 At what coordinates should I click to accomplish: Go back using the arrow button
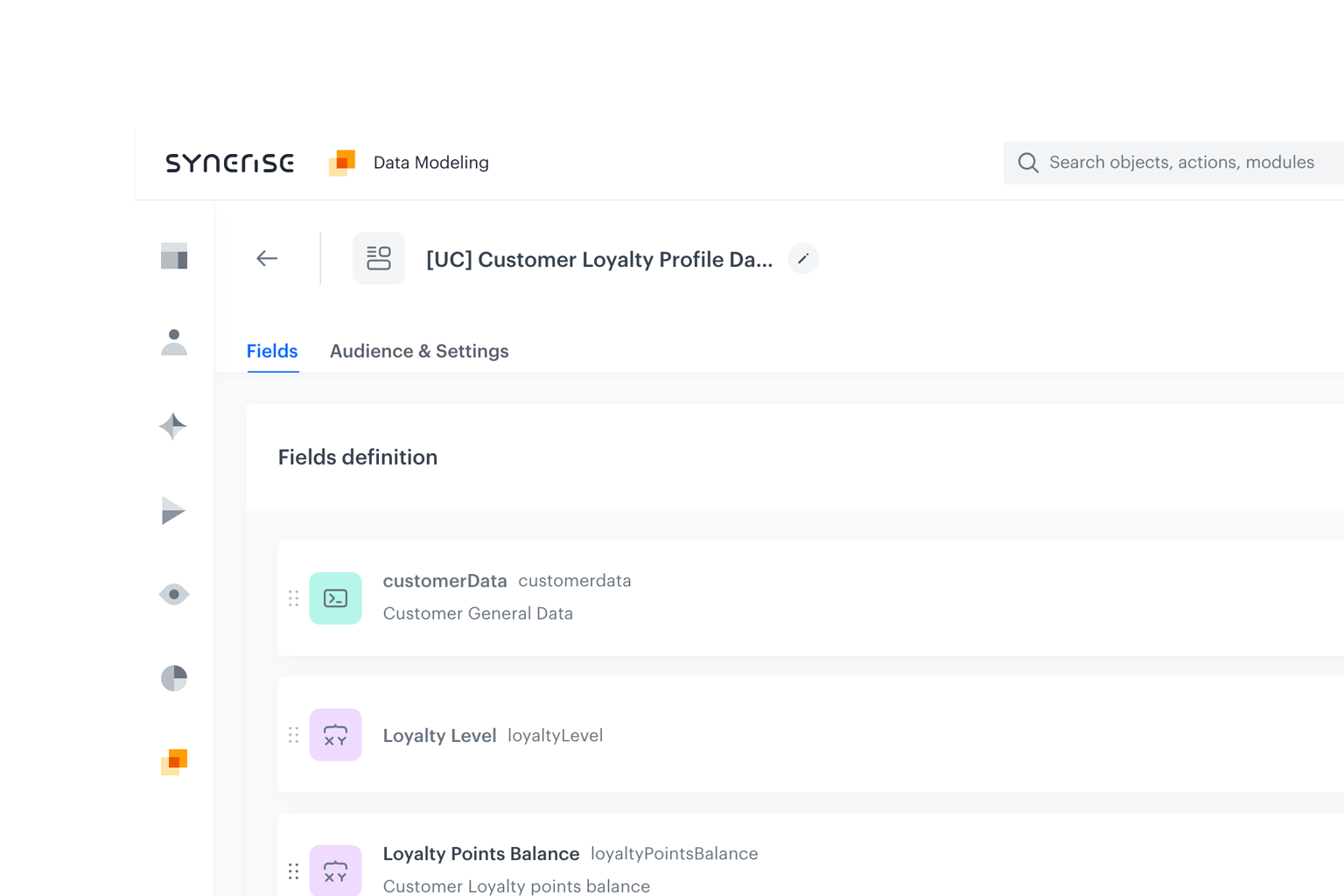(x=267, y=258)
